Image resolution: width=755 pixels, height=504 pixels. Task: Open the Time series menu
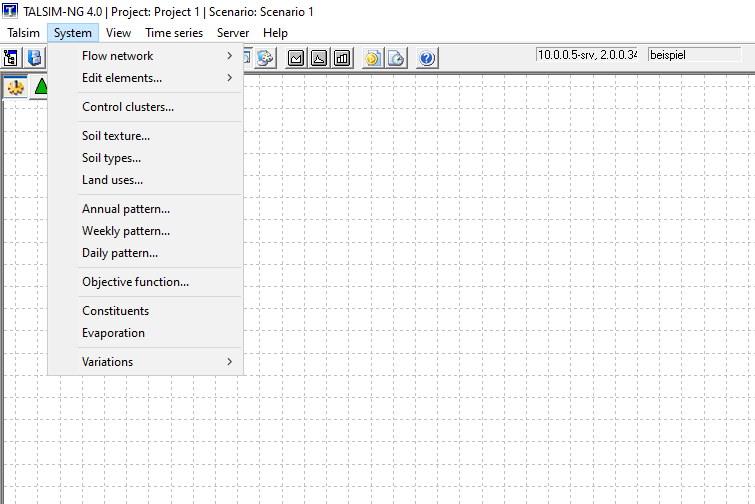[x=174, y=33]
